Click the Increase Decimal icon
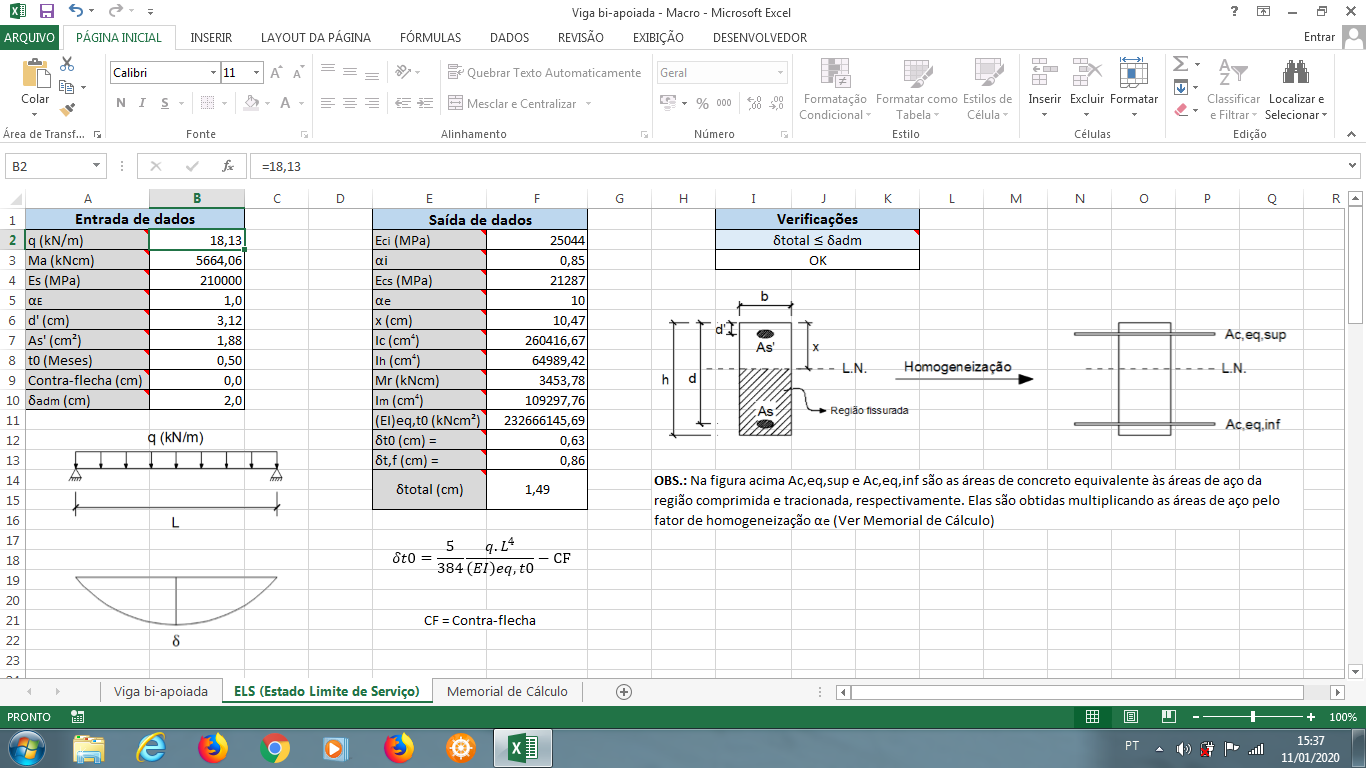1366x768 pixels. tap(753, 103)
